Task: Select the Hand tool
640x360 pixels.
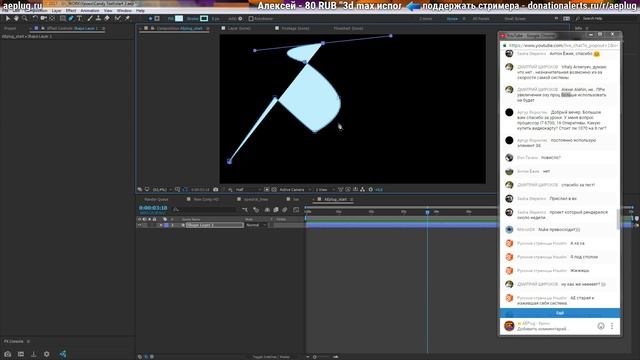Action: tap(16, 18)
